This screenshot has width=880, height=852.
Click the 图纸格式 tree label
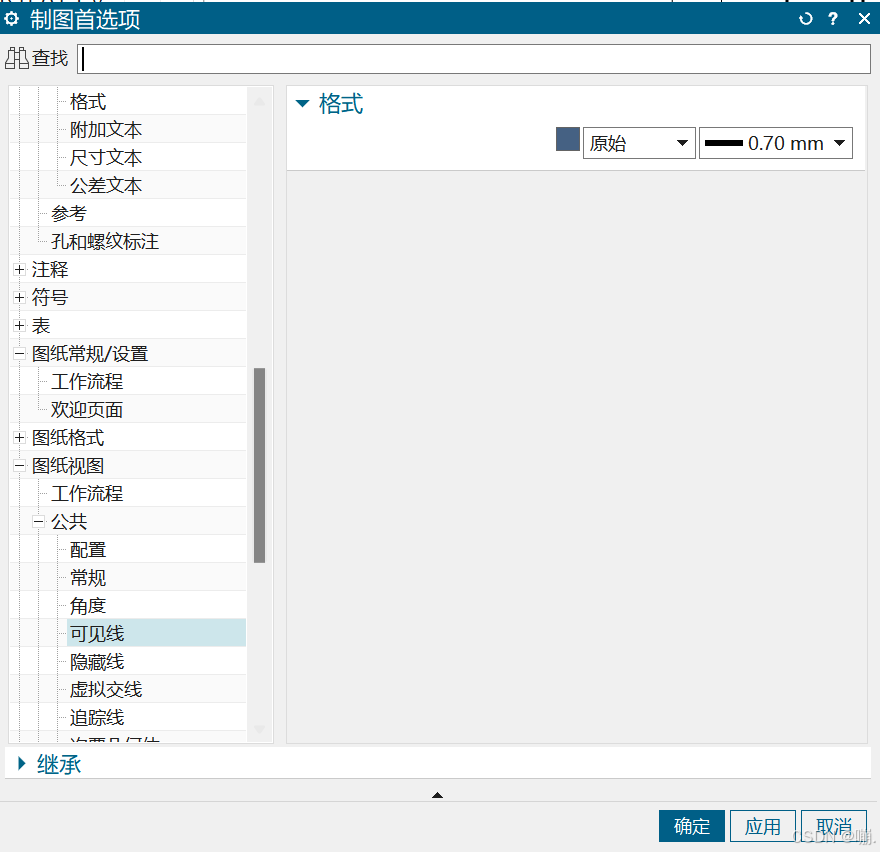(x=68, y=438)
